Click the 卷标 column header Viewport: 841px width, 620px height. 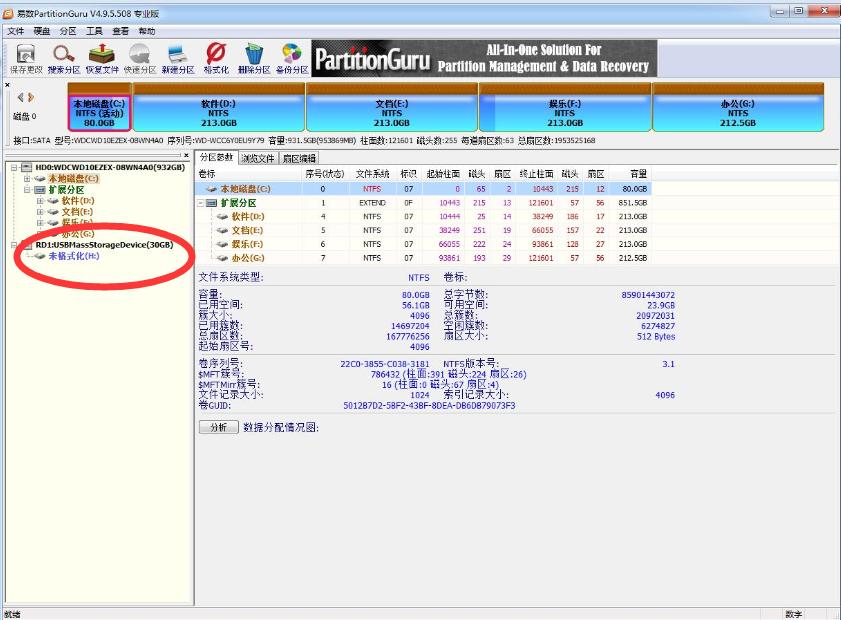(x=207, y=174)
